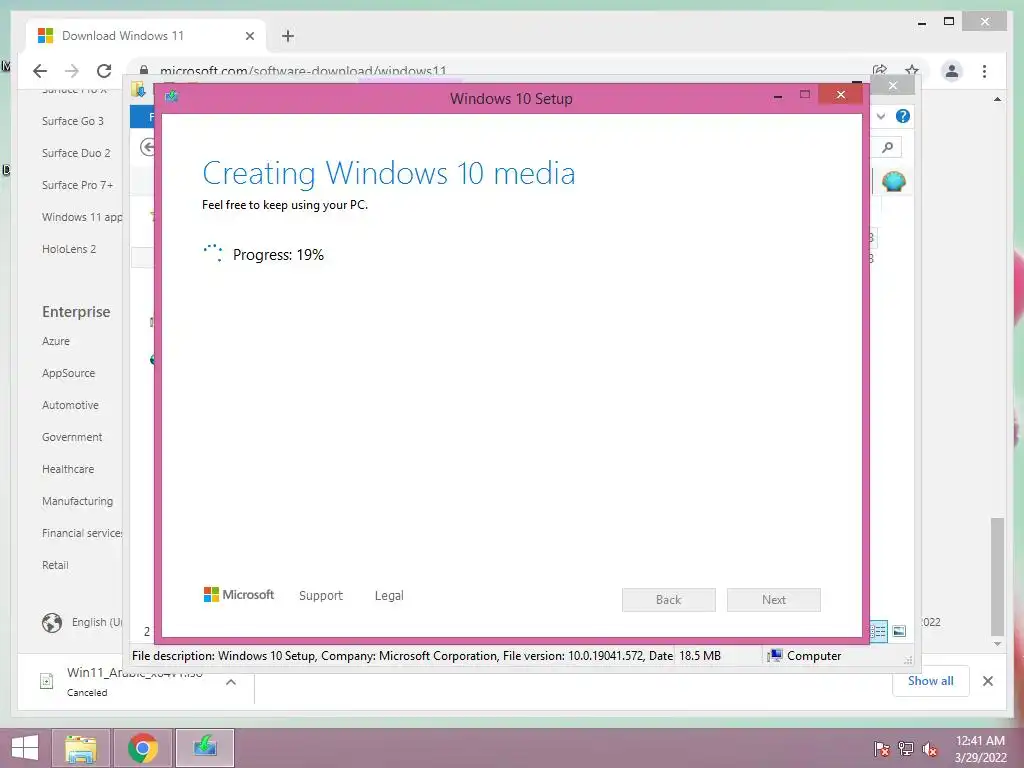The width and height of the screenshot is (1024, 768).
Task: Expand the Win11 download item options chevron
Action: click(231, 682)
